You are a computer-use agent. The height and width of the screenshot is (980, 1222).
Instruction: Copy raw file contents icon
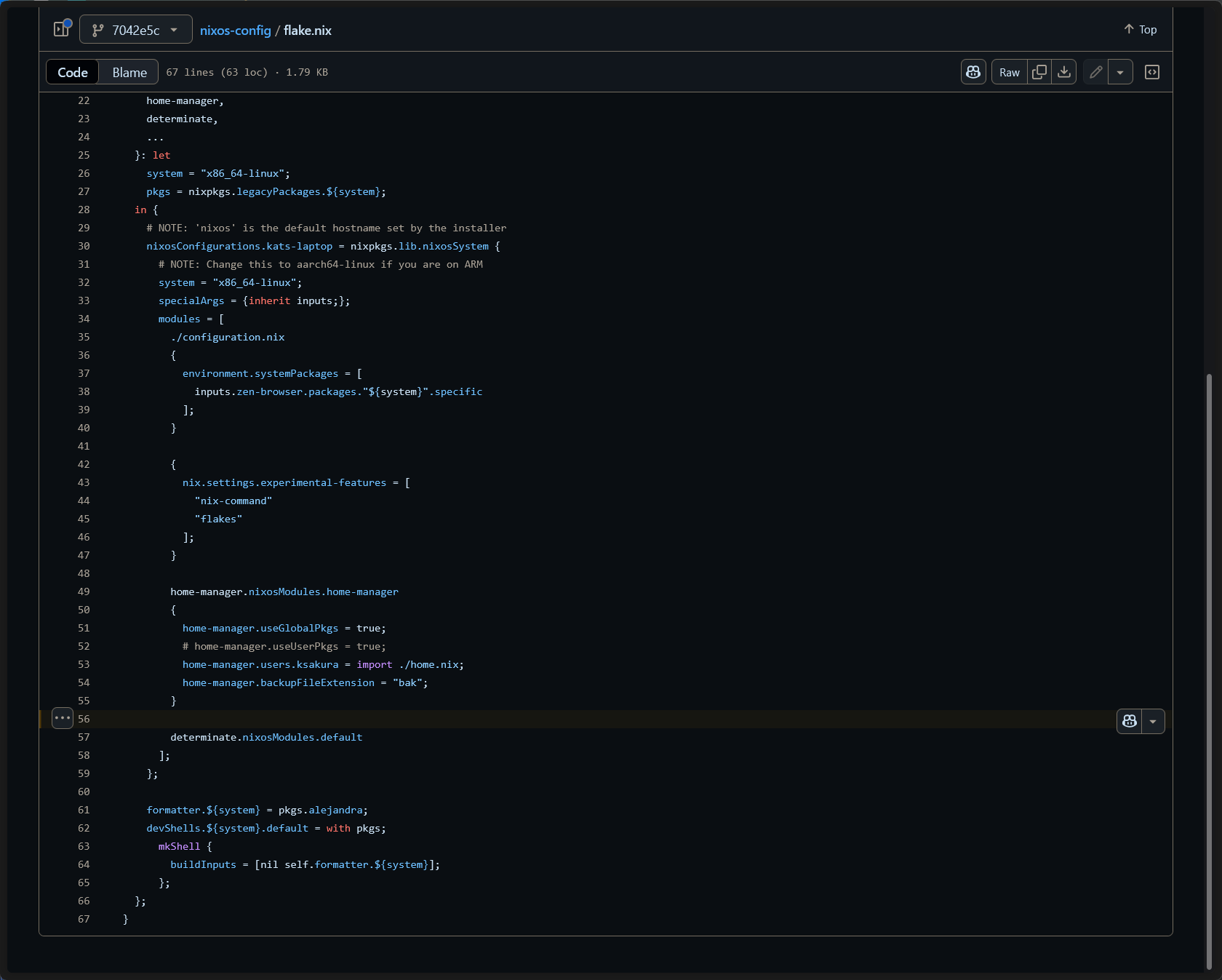[x=1039, y=72]
